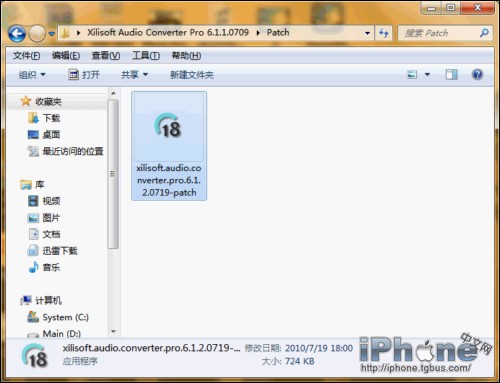The height and width of the screenshot is (383, 500).
Task: Click the 修改日期 2010/7/19 18:00 value
Action: (x=319, y=348)
